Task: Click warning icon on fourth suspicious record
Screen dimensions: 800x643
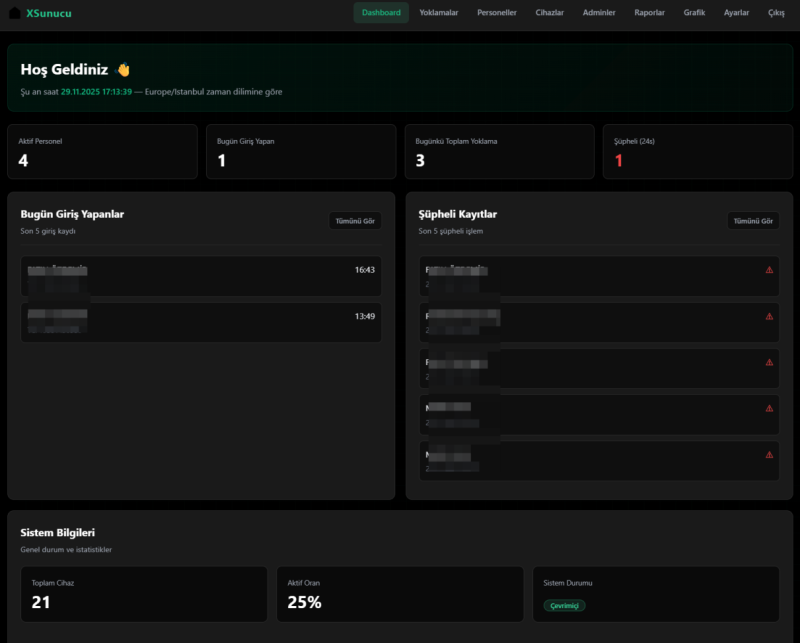Action: (769, 408)
